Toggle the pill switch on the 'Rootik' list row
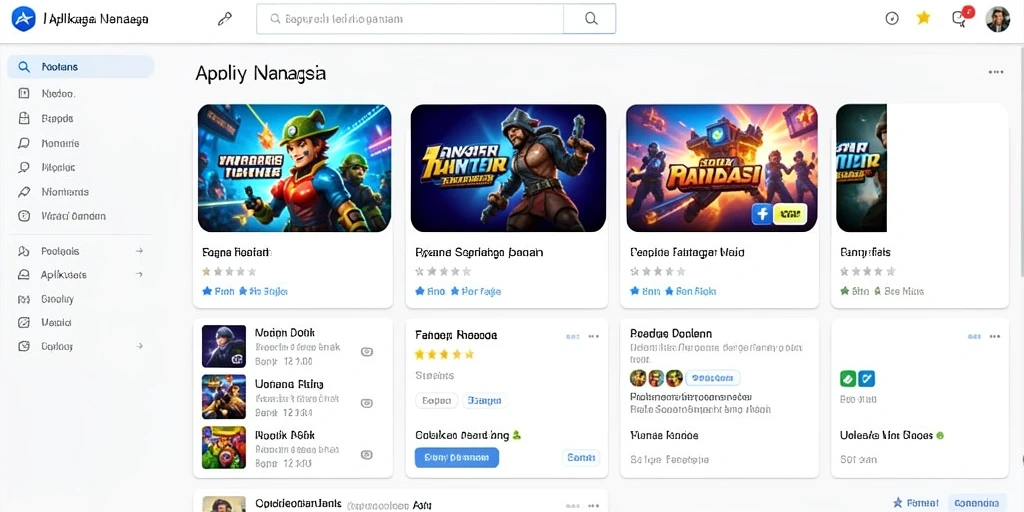The height and width of the screenshot is (512, 1024). coord(367,455)
